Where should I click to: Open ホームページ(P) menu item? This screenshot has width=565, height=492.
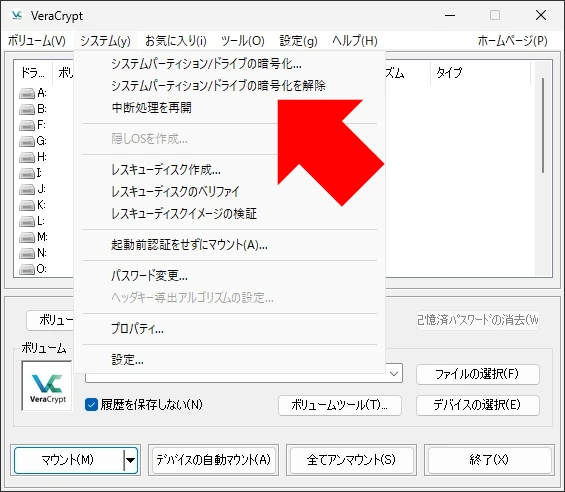pyautogui.click(x=513, y=41)
